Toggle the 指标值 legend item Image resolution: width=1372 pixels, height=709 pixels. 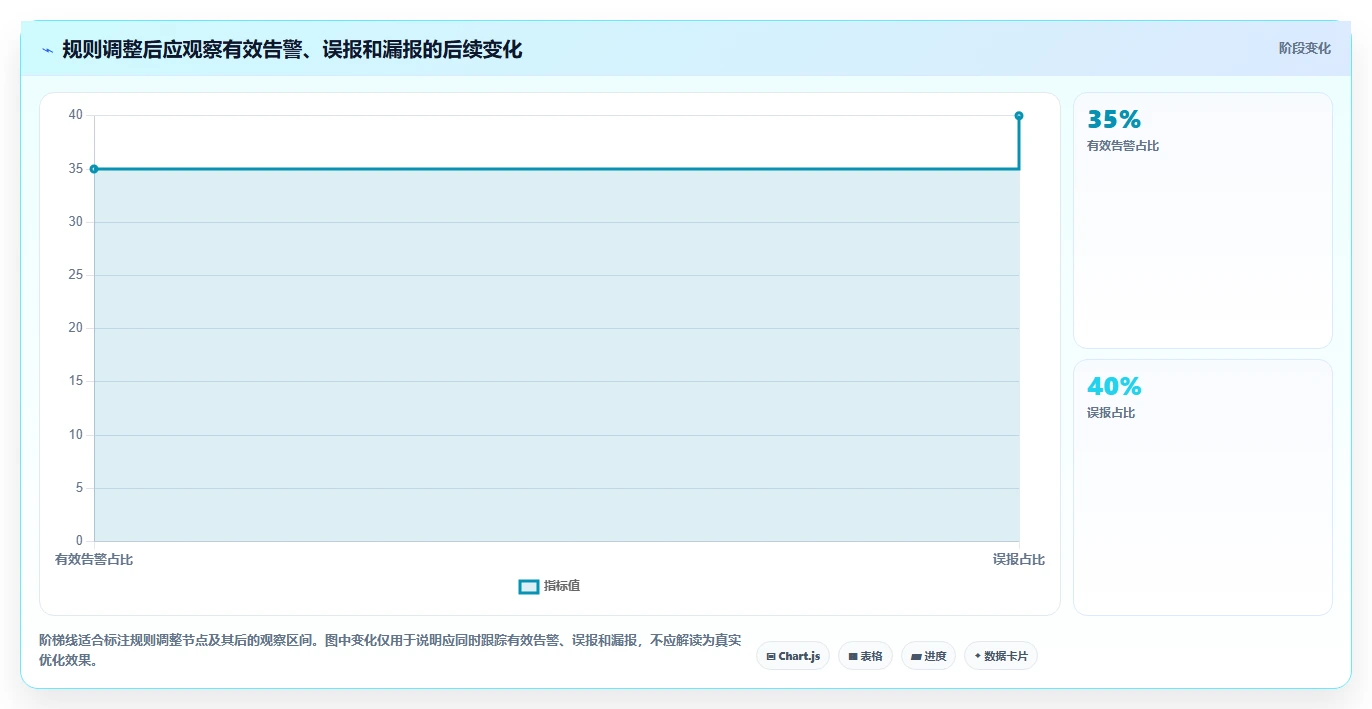(x=549, y=586)
